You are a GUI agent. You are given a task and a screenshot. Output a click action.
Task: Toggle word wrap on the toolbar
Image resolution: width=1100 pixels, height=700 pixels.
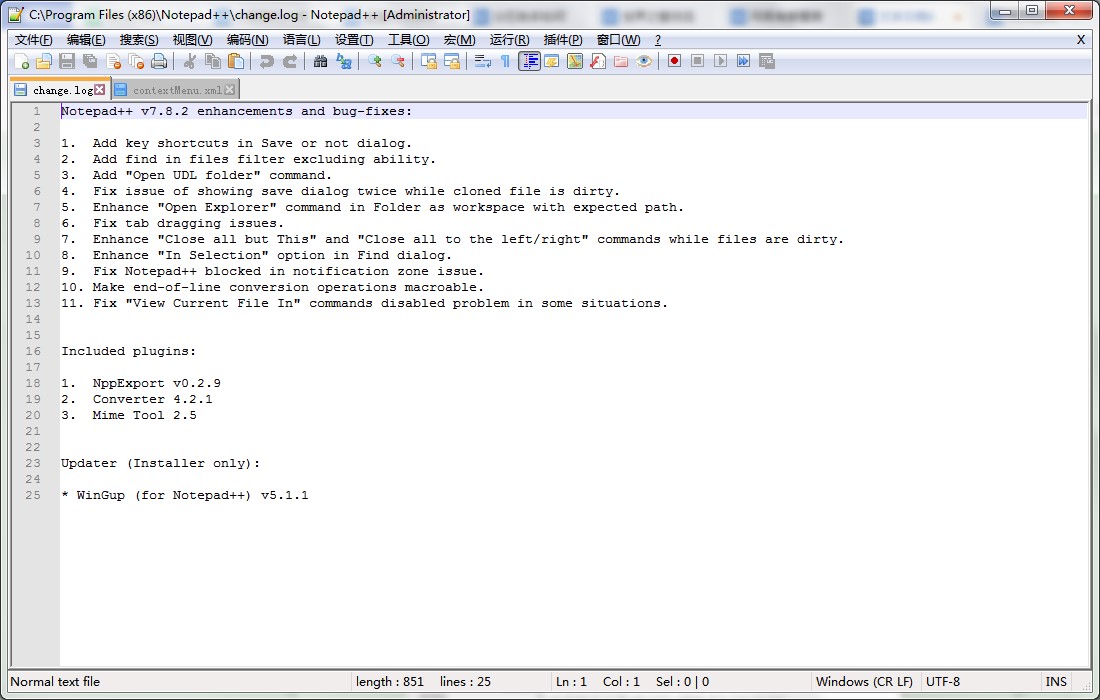click(484, 61)
